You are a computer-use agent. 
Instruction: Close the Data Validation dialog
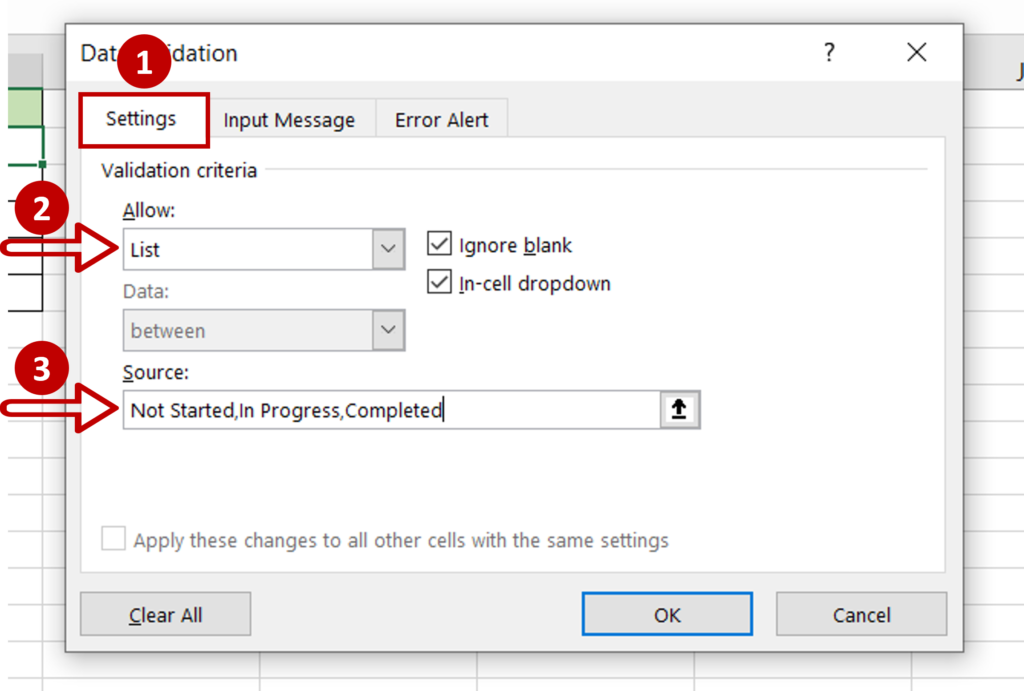point(916,53)
